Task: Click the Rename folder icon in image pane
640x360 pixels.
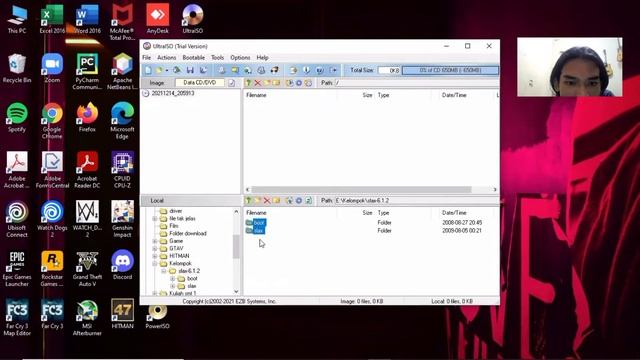Action: [276, 83]
